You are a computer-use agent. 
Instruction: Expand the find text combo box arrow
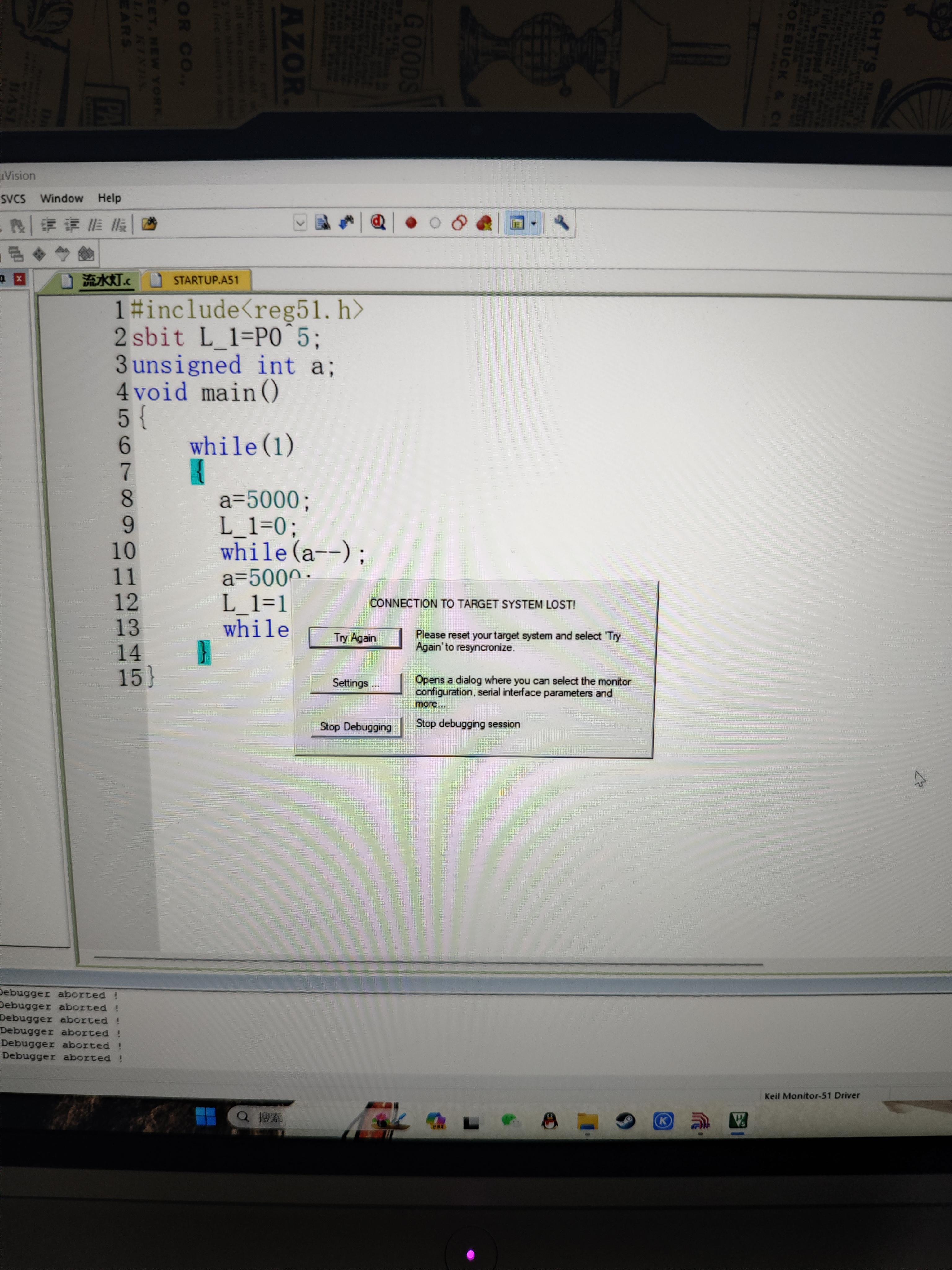pos(300,223)
